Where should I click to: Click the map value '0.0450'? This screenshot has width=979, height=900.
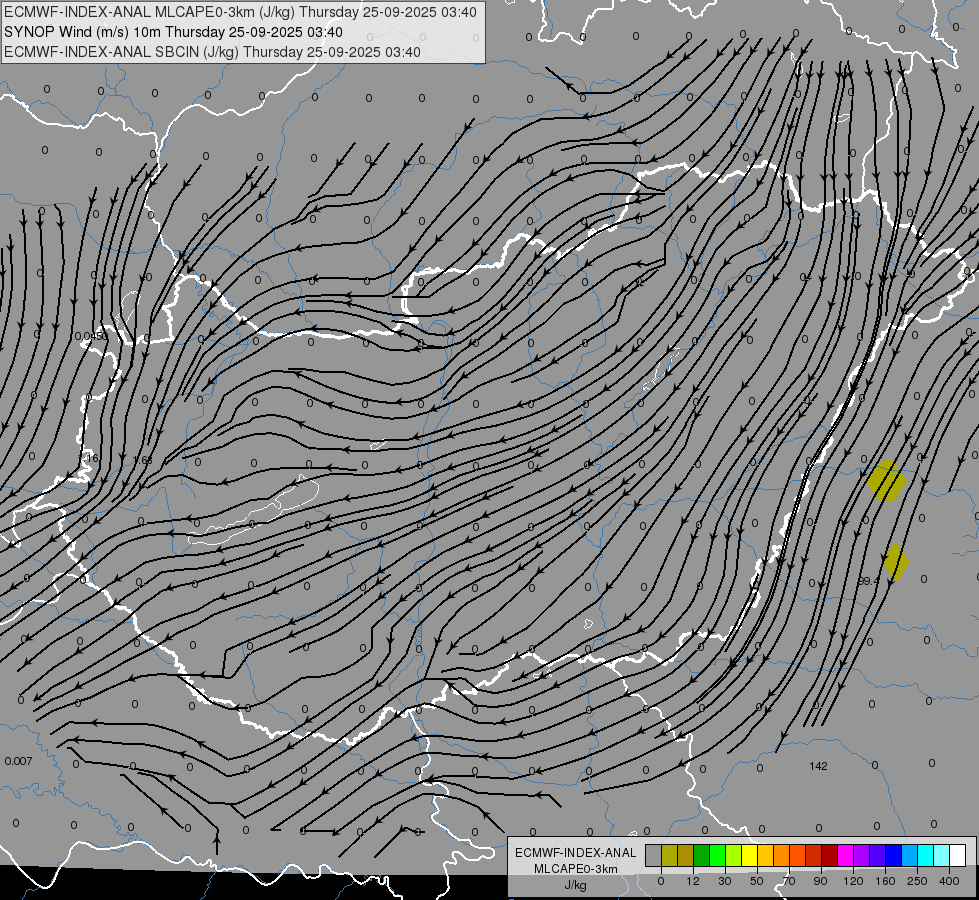pos(91,336)
